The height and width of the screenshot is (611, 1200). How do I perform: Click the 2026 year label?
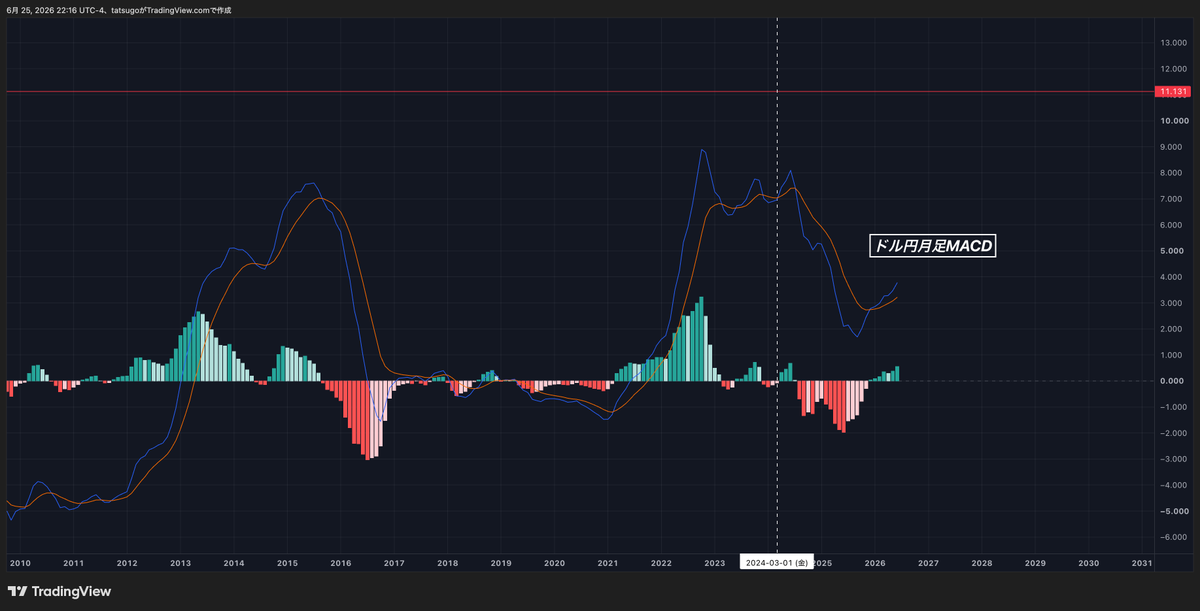tap(875, 563)
